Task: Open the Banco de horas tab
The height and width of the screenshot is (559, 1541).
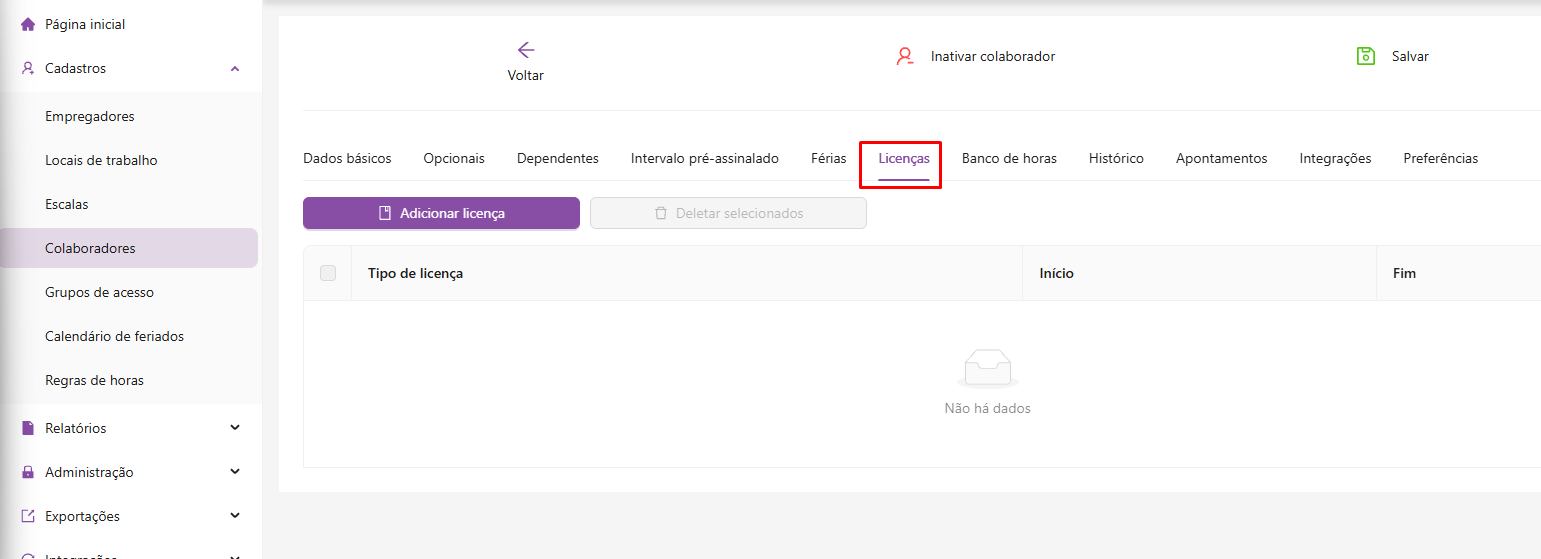Action: tap(1009, 158)
